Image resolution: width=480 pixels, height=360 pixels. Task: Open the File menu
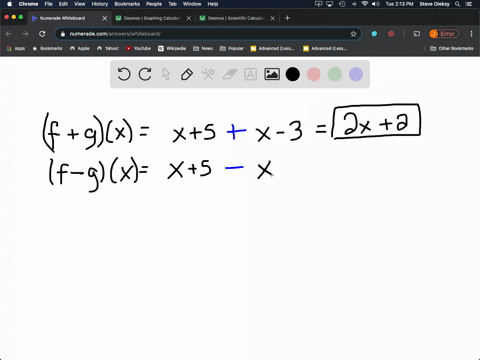pyautogui.click(x=49, y=4)
